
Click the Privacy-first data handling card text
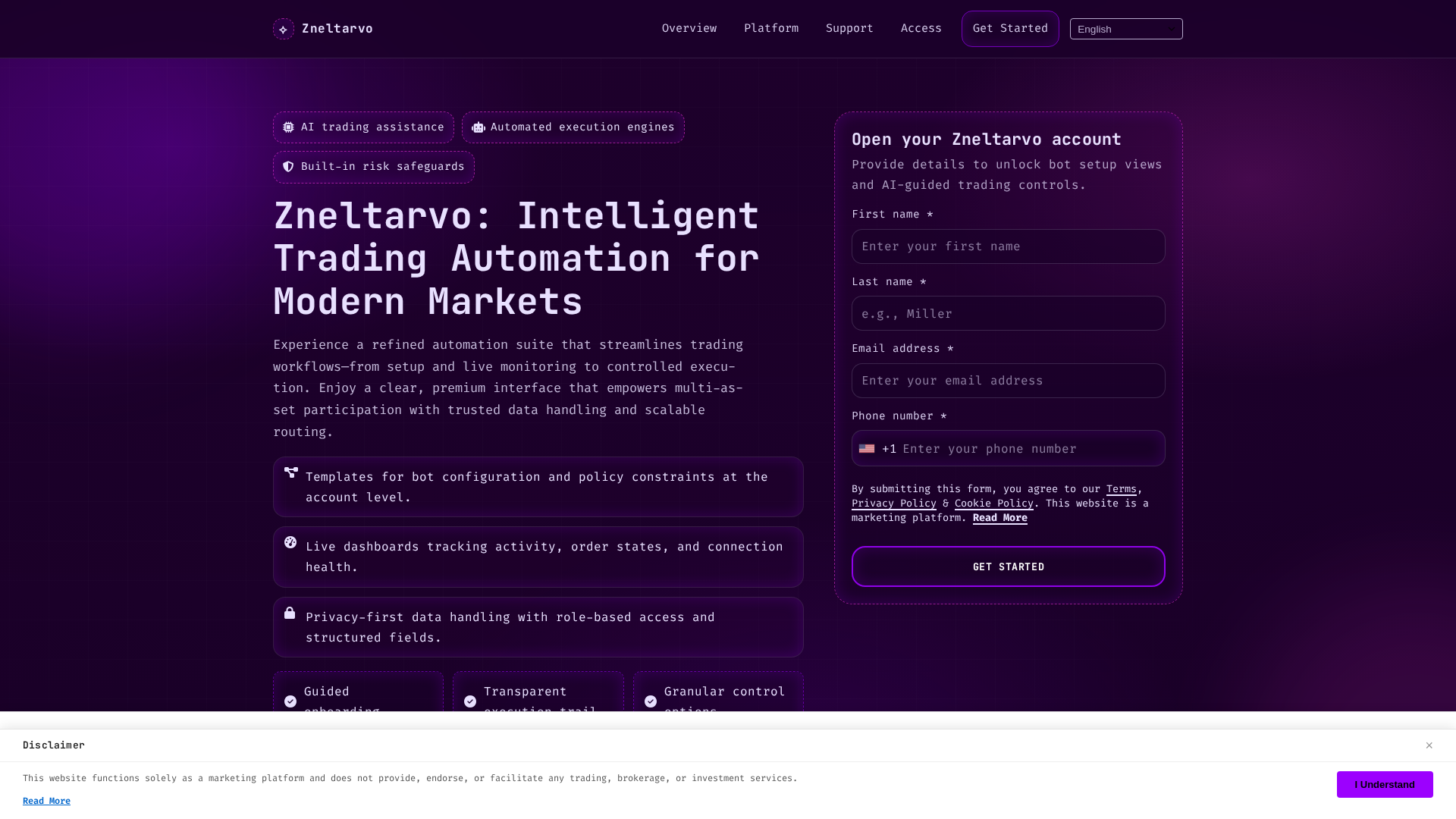510,627
